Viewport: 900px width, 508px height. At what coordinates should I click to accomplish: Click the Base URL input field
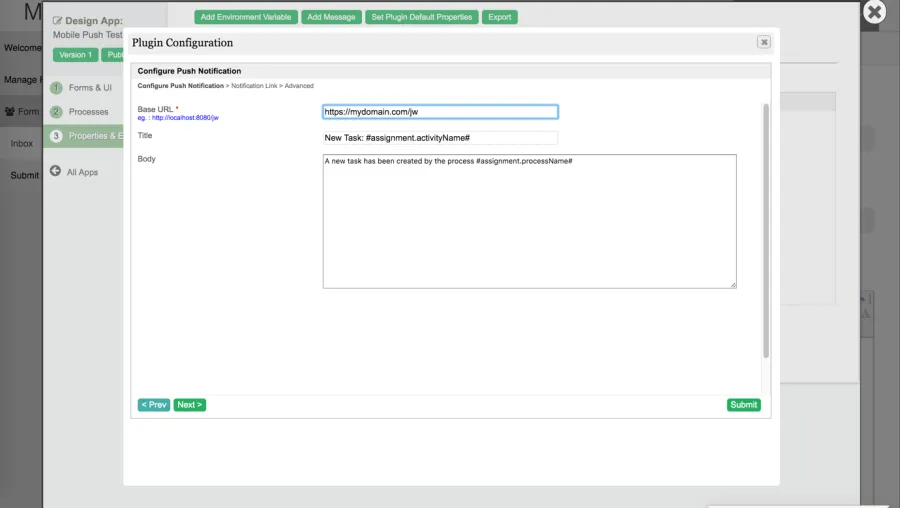[440, 112]
